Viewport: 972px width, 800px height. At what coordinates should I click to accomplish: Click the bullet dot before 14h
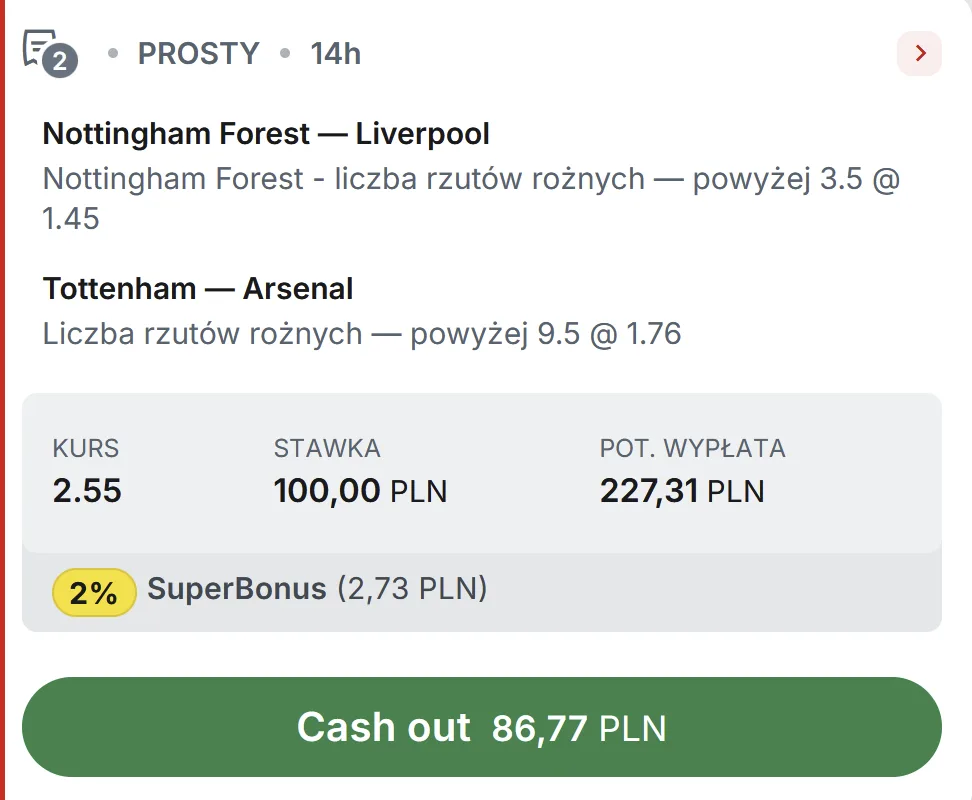coord(283,55)
